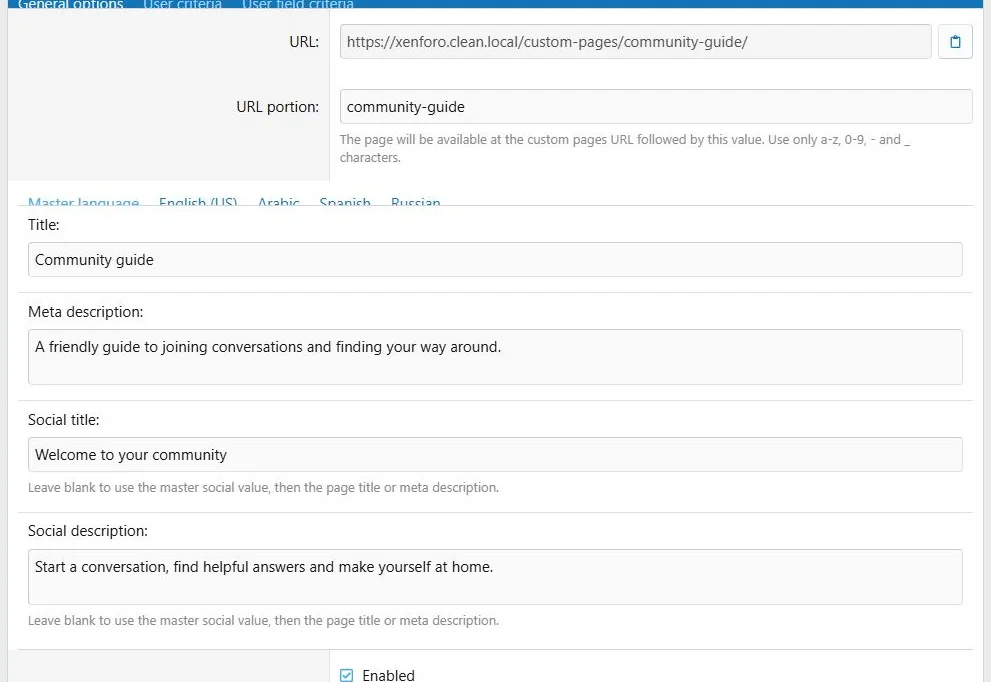Edit the URL portion field

[656, 106]
